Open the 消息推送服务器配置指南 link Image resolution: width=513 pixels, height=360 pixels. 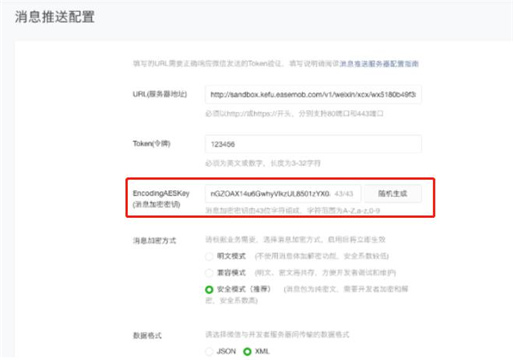379,64
